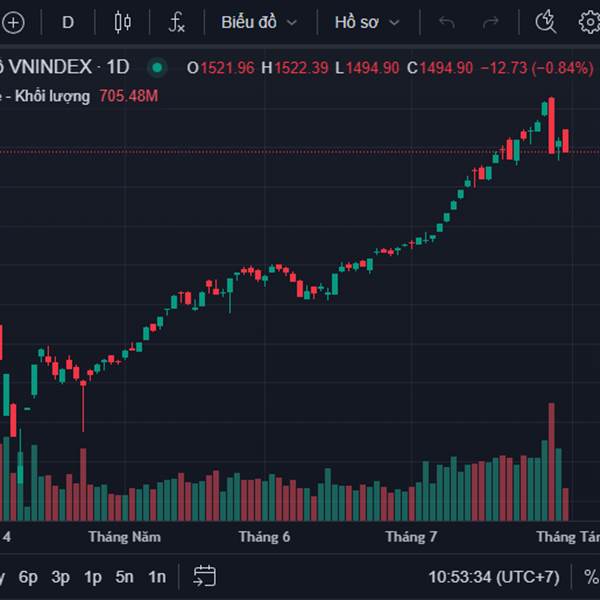Click the redo arrow icon

pyautogui.click(x=491, y=23)
